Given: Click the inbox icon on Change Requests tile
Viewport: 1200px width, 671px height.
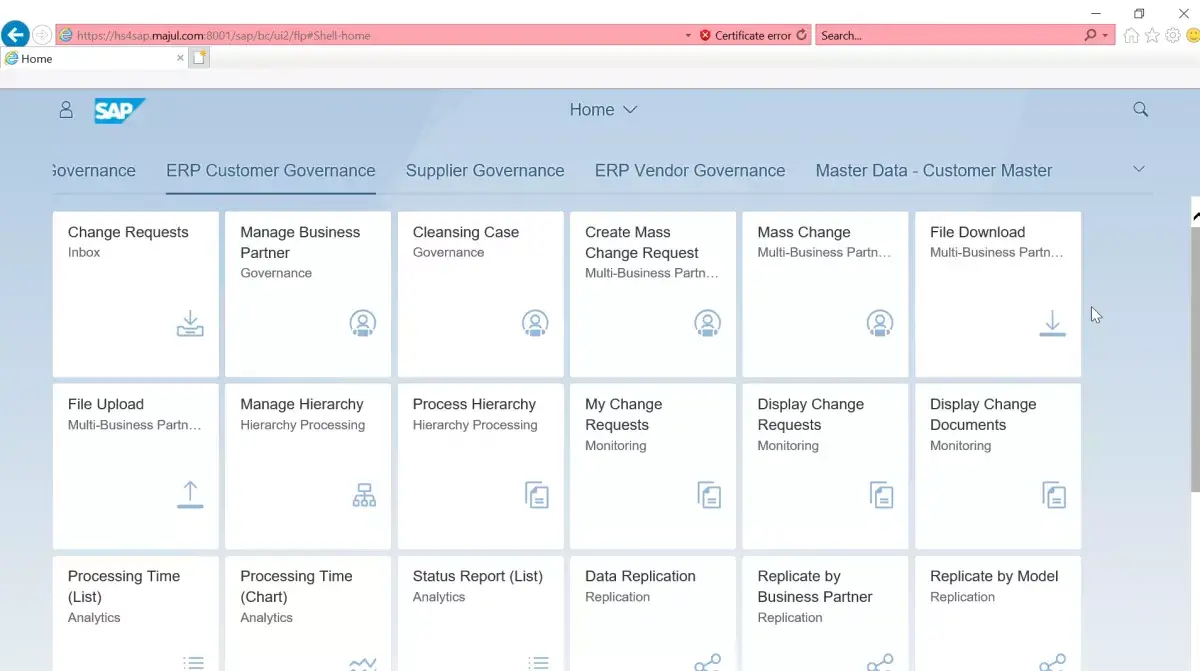Looking at the screenshot, I should (190, 323).
